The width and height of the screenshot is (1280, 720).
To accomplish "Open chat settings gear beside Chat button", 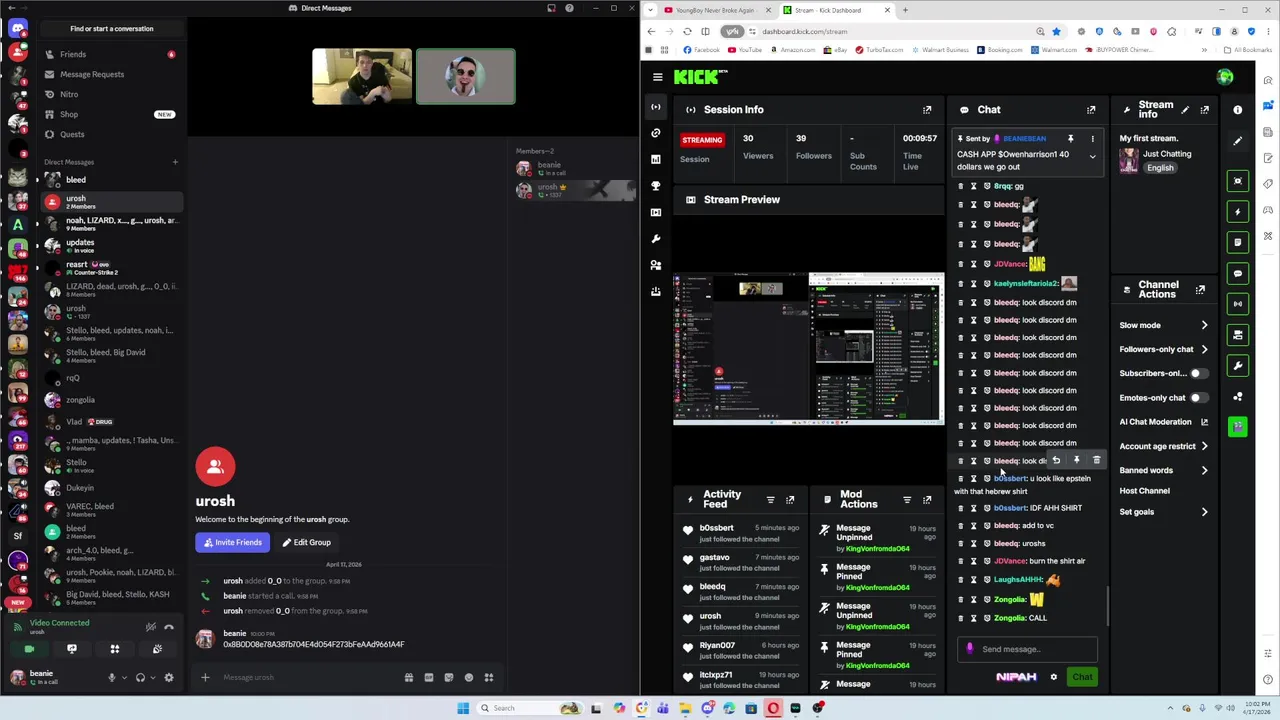I will pos(1053,677).
